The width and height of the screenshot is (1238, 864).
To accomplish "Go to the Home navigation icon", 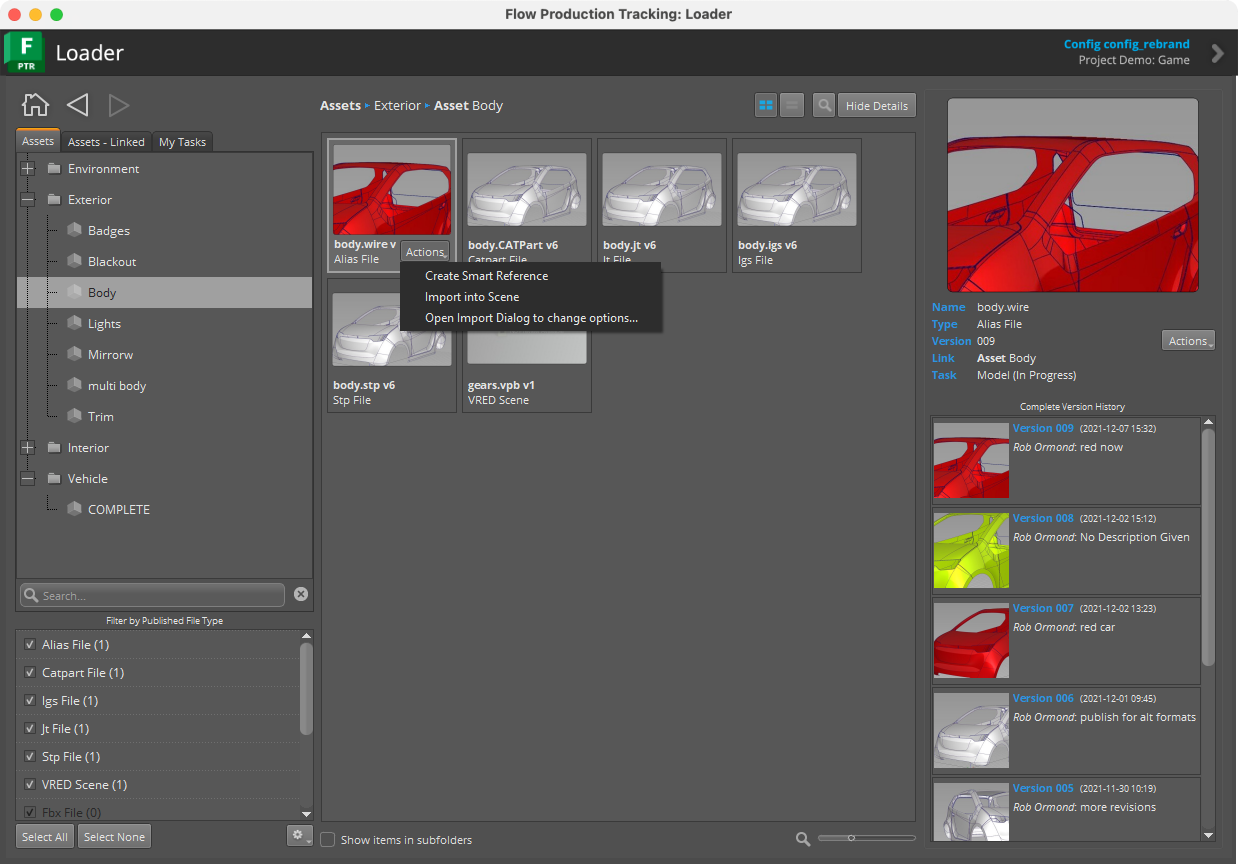I will click(35, 105).
